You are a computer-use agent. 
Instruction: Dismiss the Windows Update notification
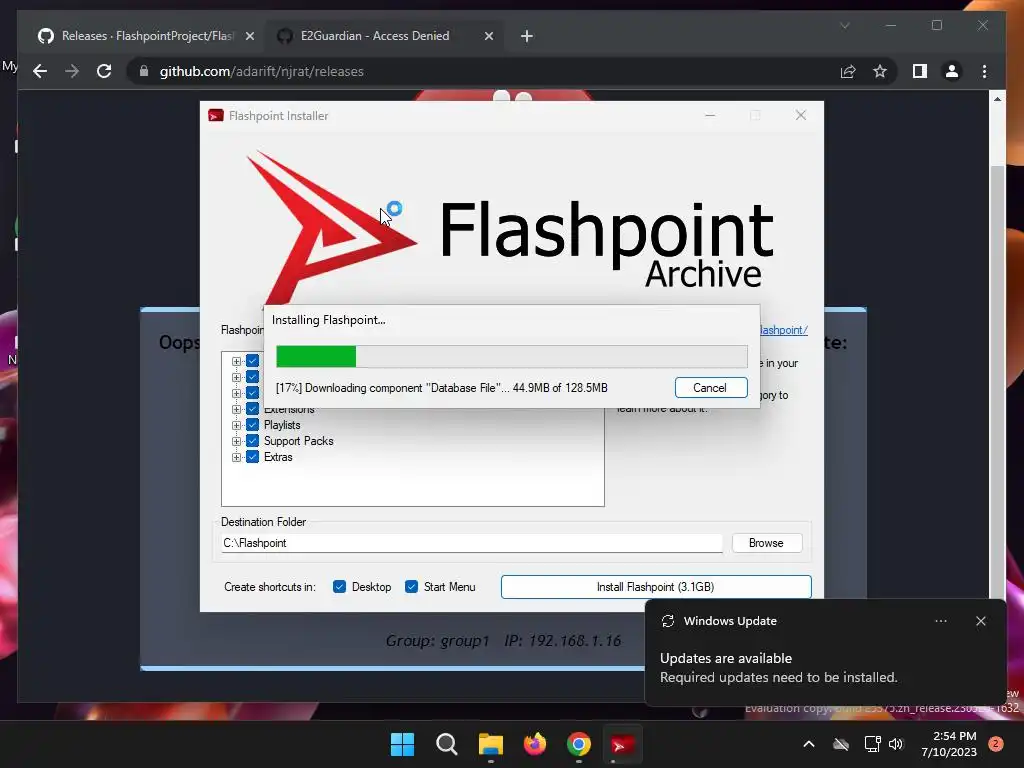click(x=980, y=621)
